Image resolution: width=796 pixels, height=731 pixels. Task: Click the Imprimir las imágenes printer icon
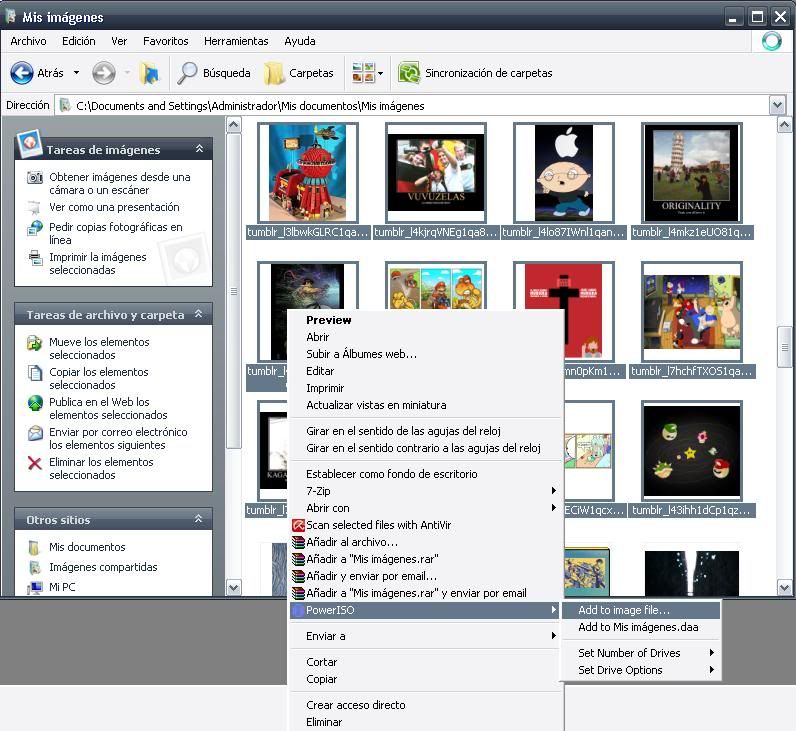coord(35,258)
